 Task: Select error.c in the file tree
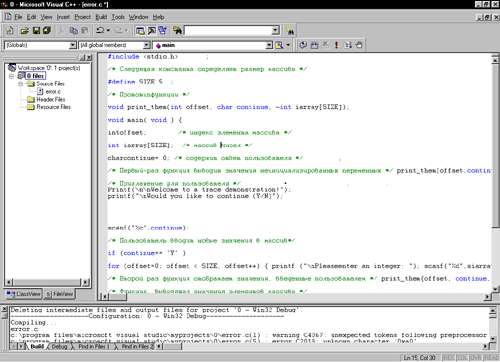tap(53, 91)
